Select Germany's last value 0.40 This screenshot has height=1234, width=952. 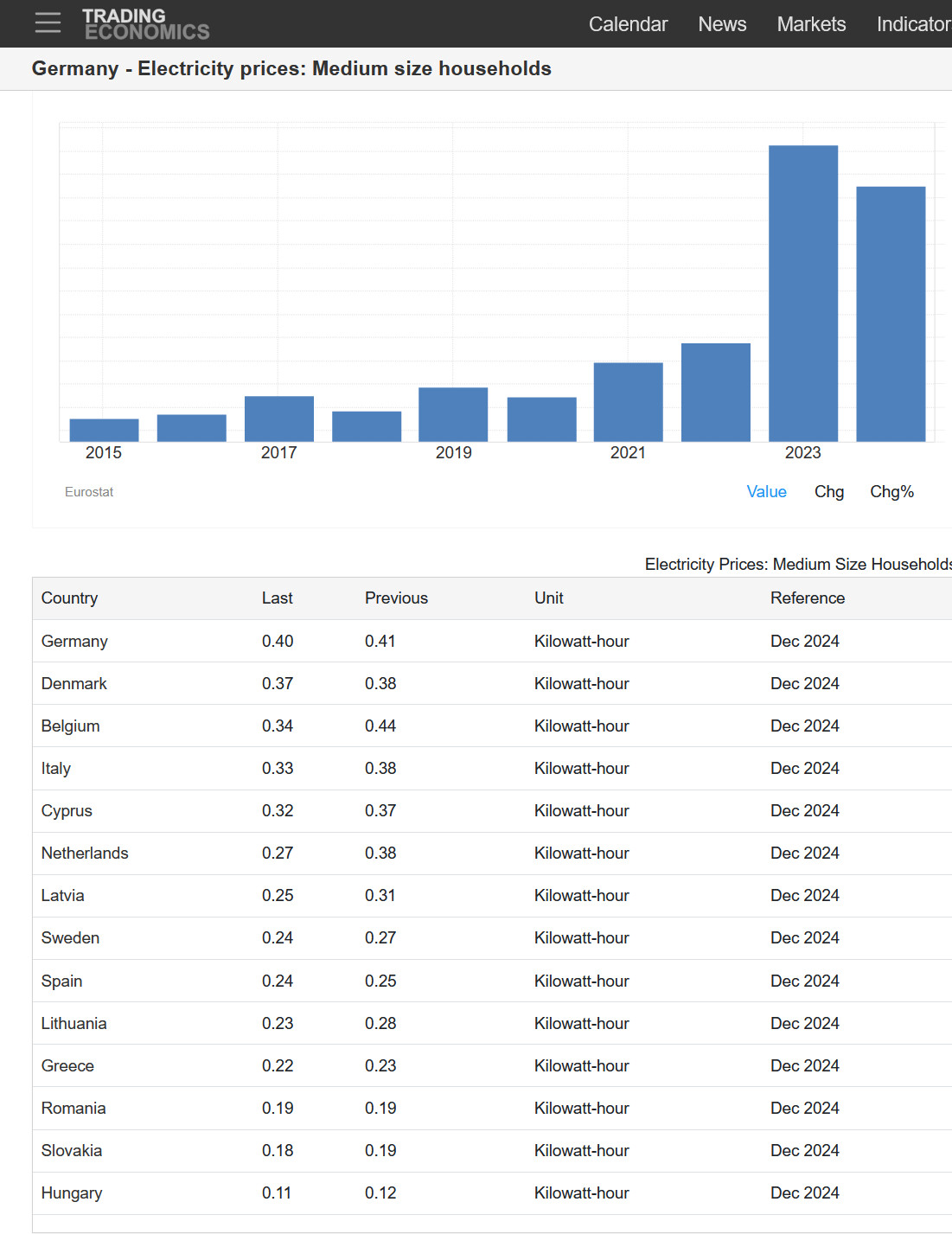click(x=278, y=641)
